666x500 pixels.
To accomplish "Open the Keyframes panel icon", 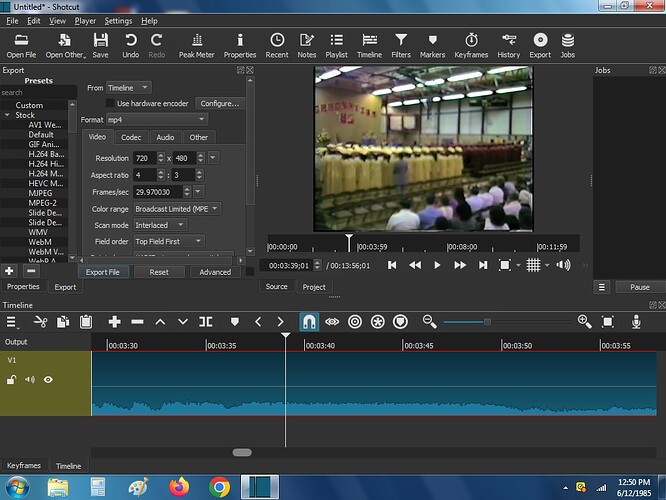I will point(471,45).
